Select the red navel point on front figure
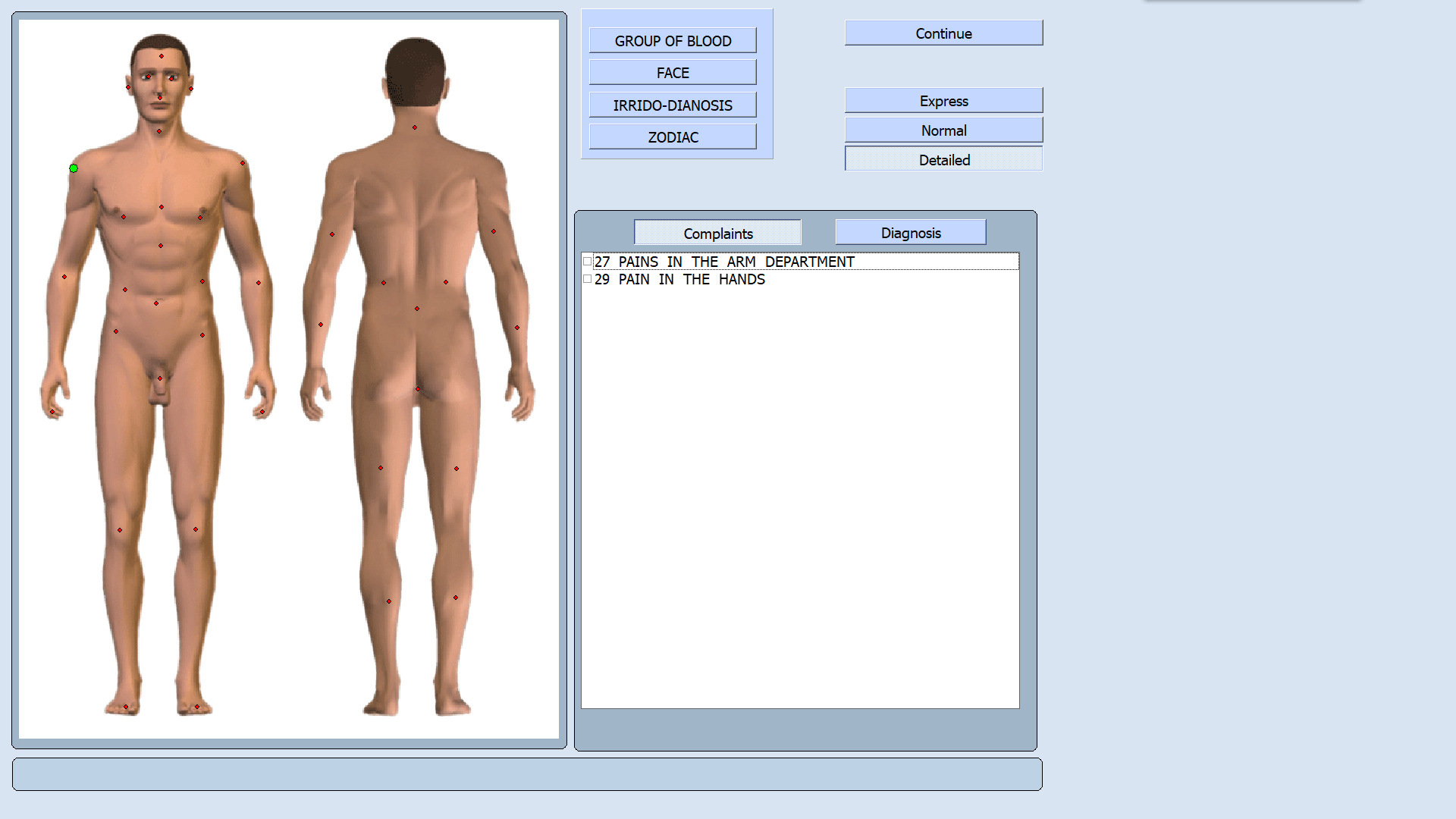This screenshot has width=1456, height=819. pos(156,303)
